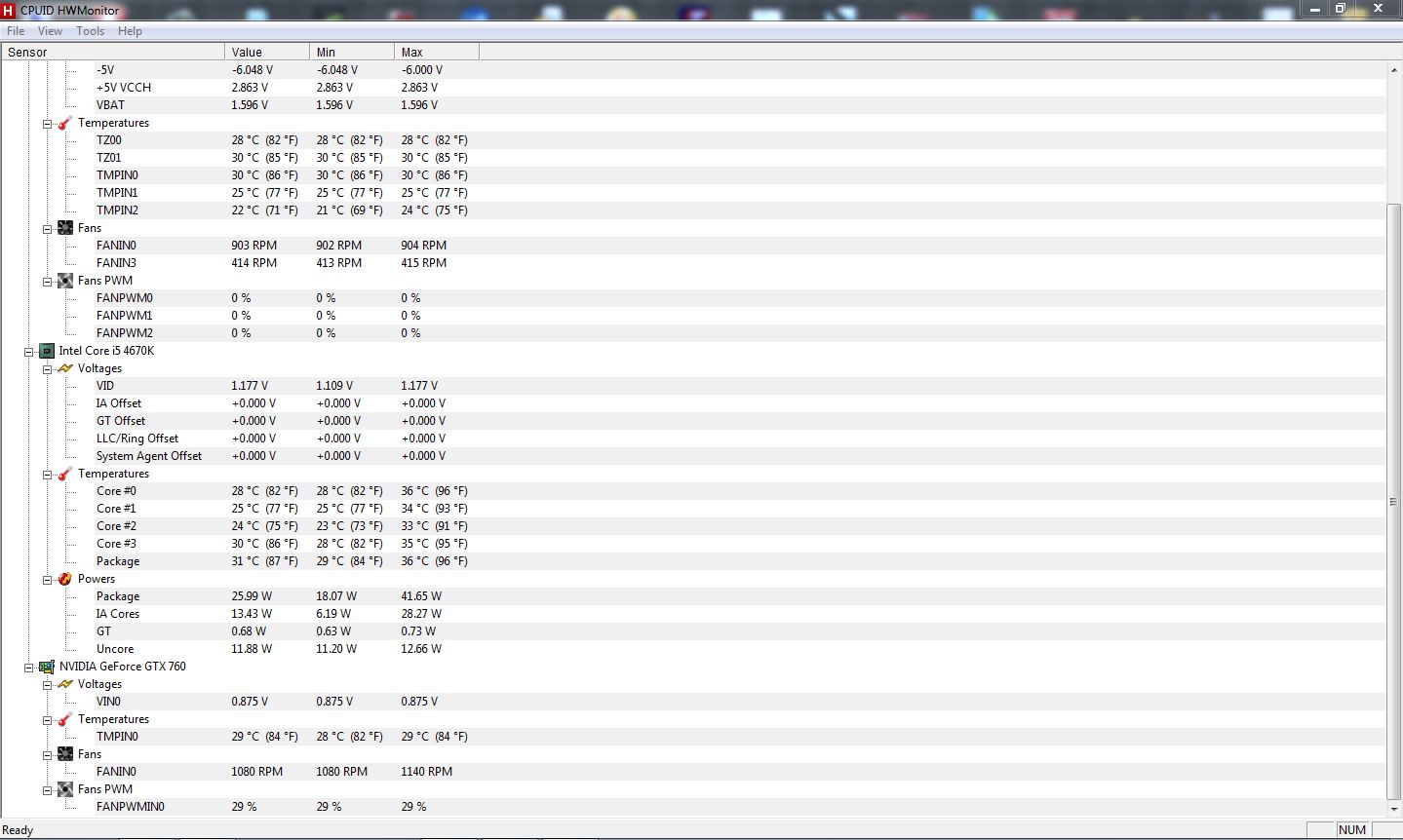Collapse the CPU Voltages section above VID
This screenshot has width=1403, height=840.
47,369
